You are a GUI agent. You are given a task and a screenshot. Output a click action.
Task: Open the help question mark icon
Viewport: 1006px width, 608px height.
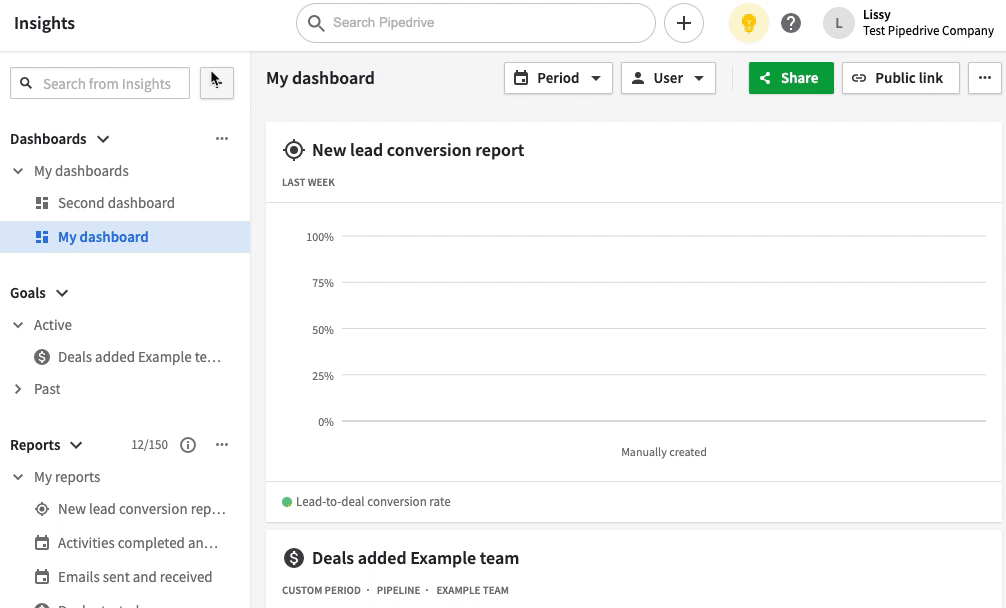coord(791,22)
